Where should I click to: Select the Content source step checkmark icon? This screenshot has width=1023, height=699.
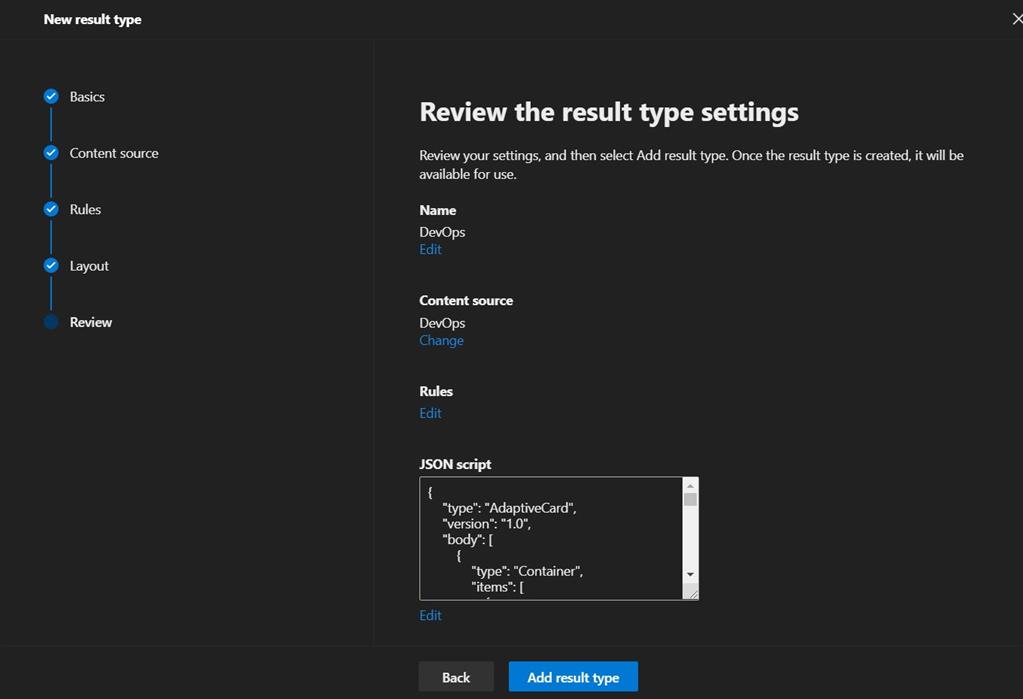pyautogui.click(x=50, y=152)
